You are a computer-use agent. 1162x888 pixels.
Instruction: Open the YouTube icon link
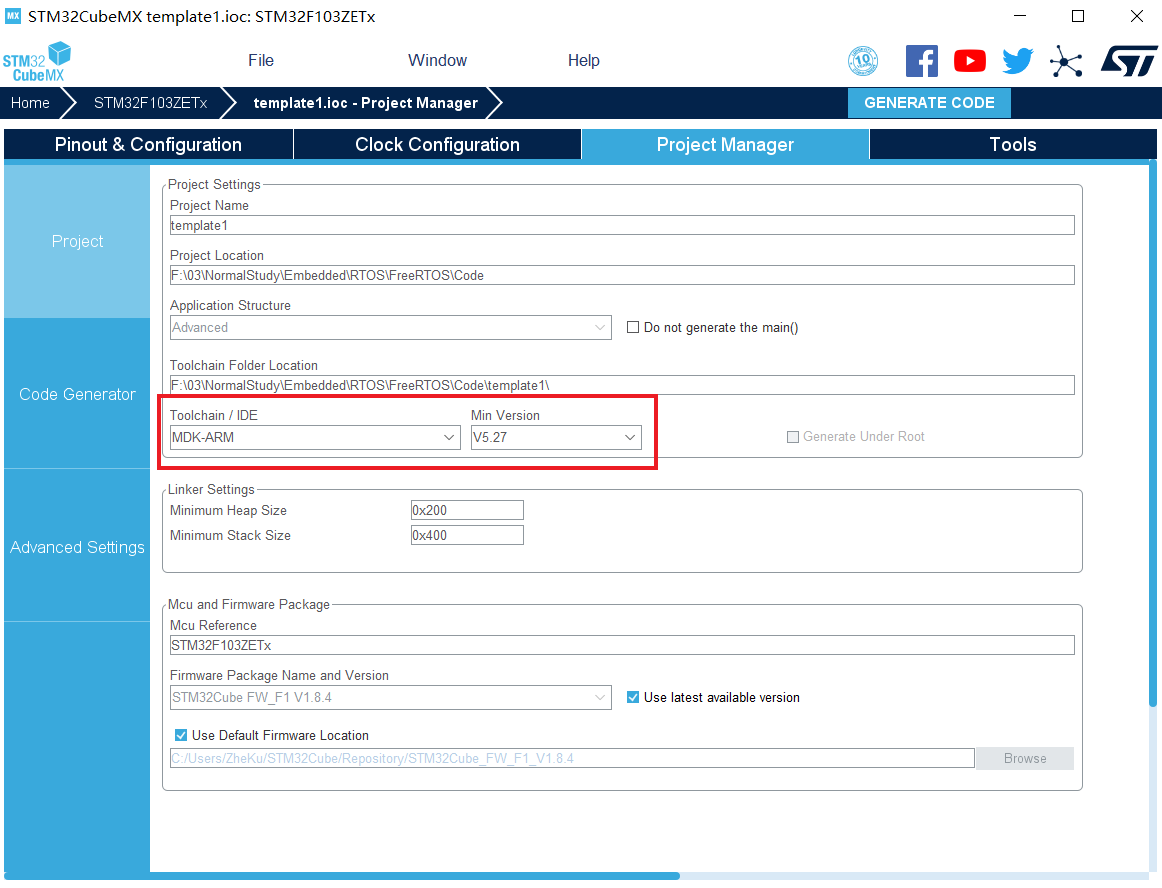(969, 61)
